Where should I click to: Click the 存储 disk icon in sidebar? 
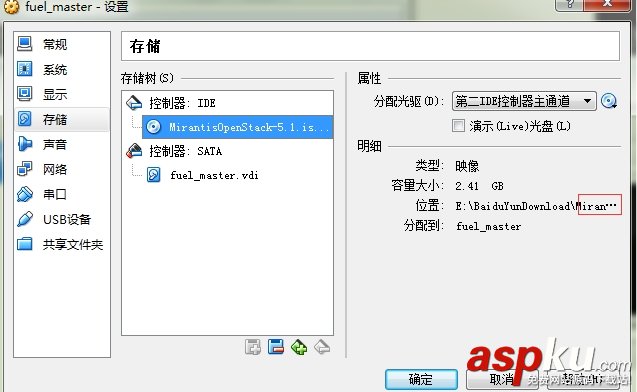24,119
